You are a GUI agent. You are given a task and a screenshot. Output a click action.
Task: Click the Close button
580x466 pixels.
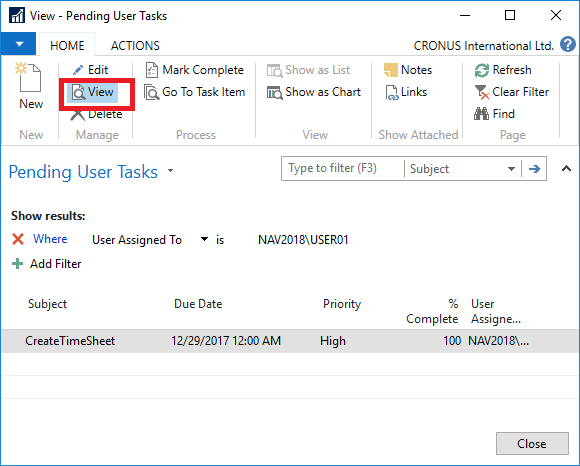532,443
